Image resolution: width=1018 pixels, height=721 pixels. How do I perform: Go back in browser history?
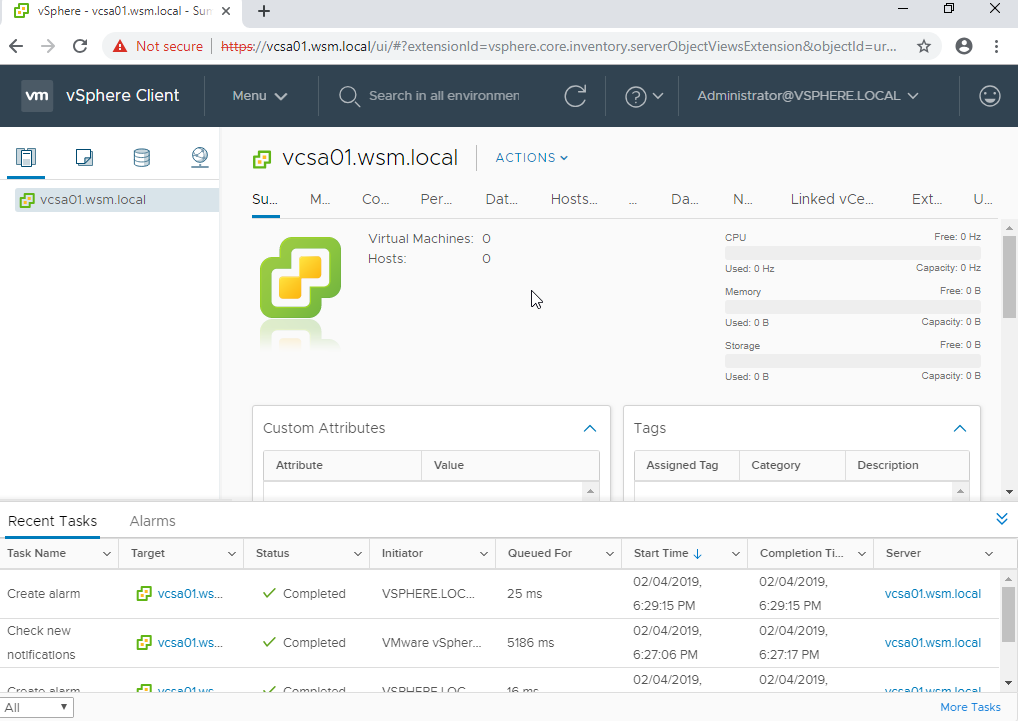pos(16,46)
